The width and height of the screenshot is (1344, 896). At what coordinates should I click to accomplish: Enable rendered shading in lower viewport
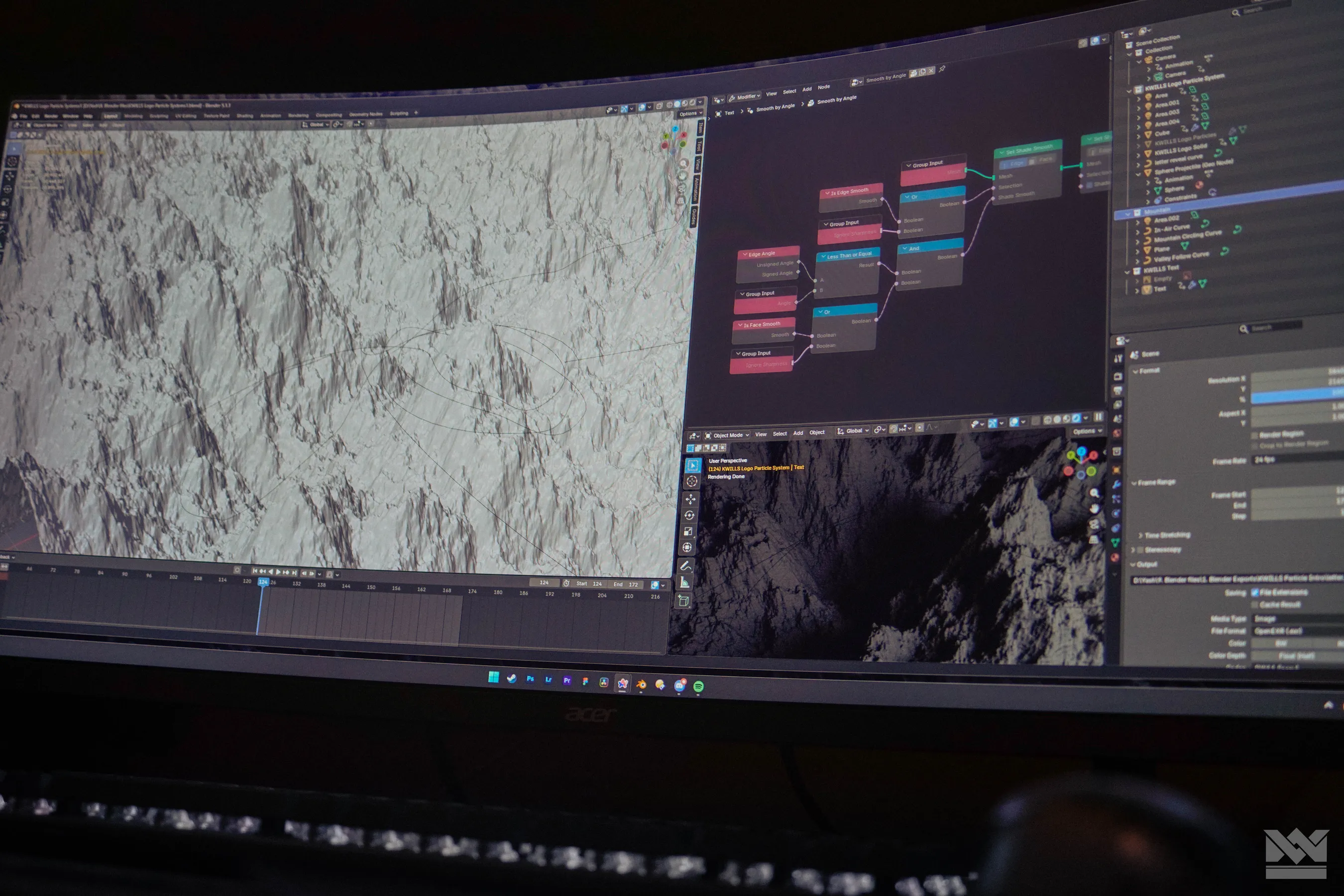[x=1076, y=418]
